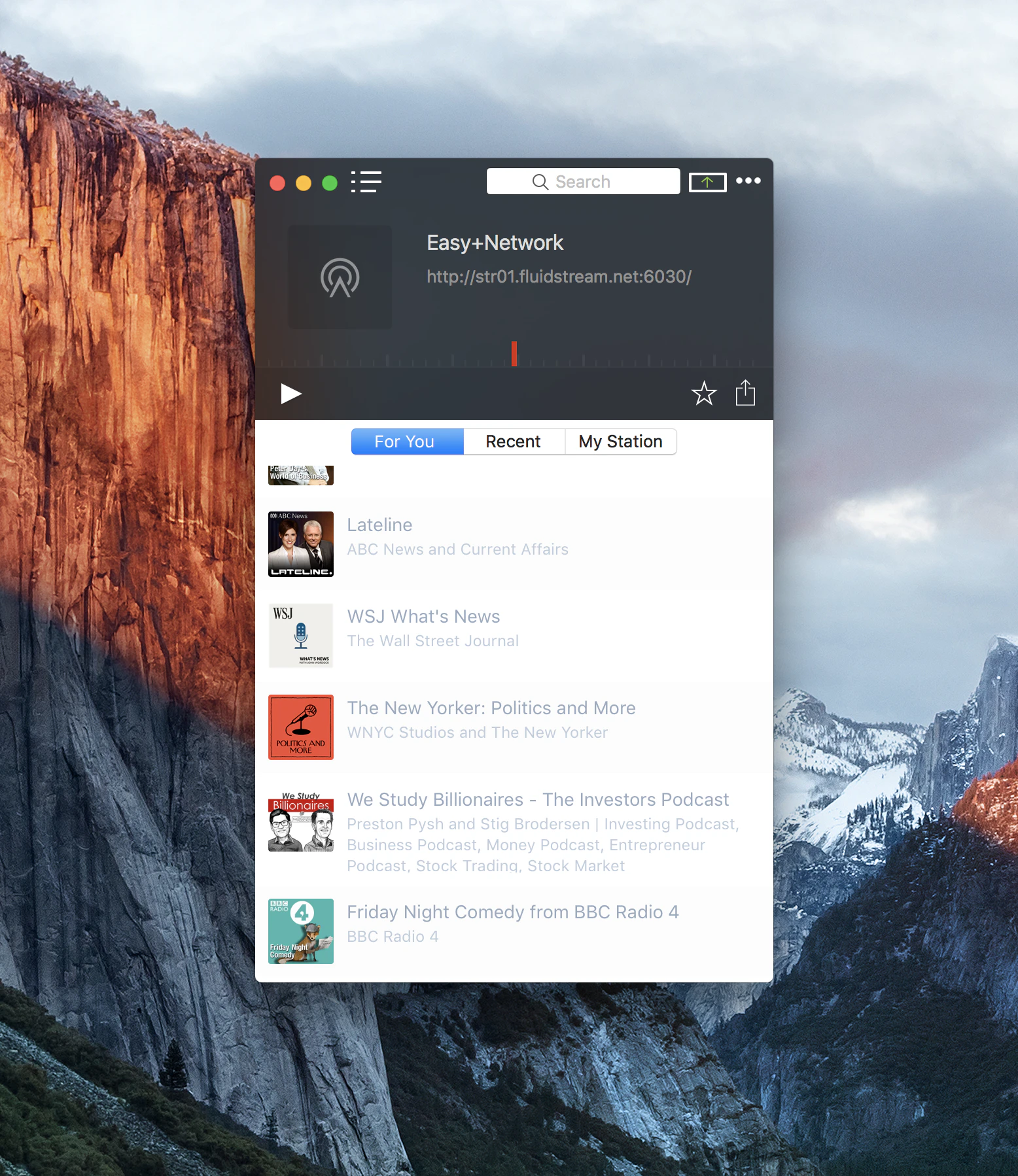This screenshot has width=1018, height=1176.
Task: Open Friday Night Comedy from BBC Radio 4
Action: pos(513,912)
